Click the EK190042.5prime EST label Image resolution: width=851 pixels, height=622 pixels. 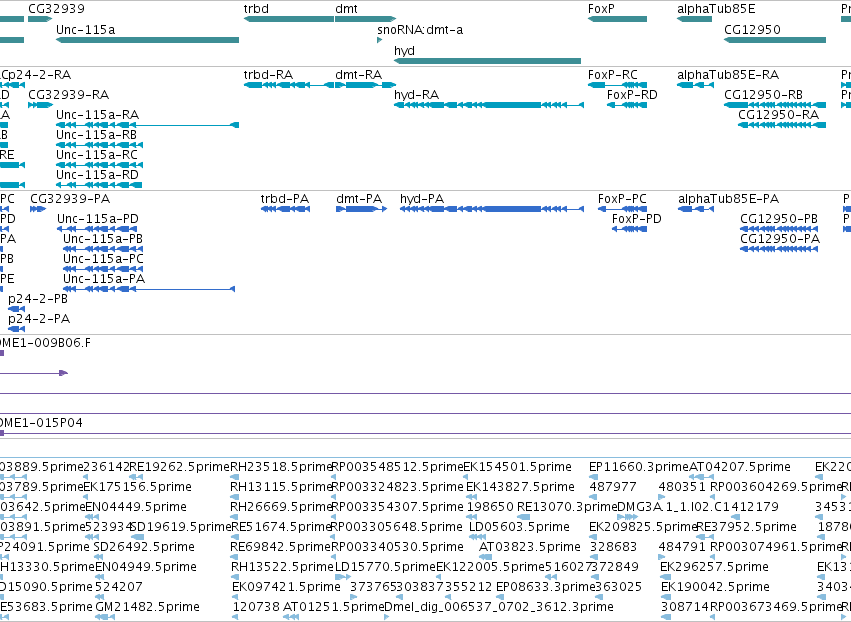pos(715,587)
